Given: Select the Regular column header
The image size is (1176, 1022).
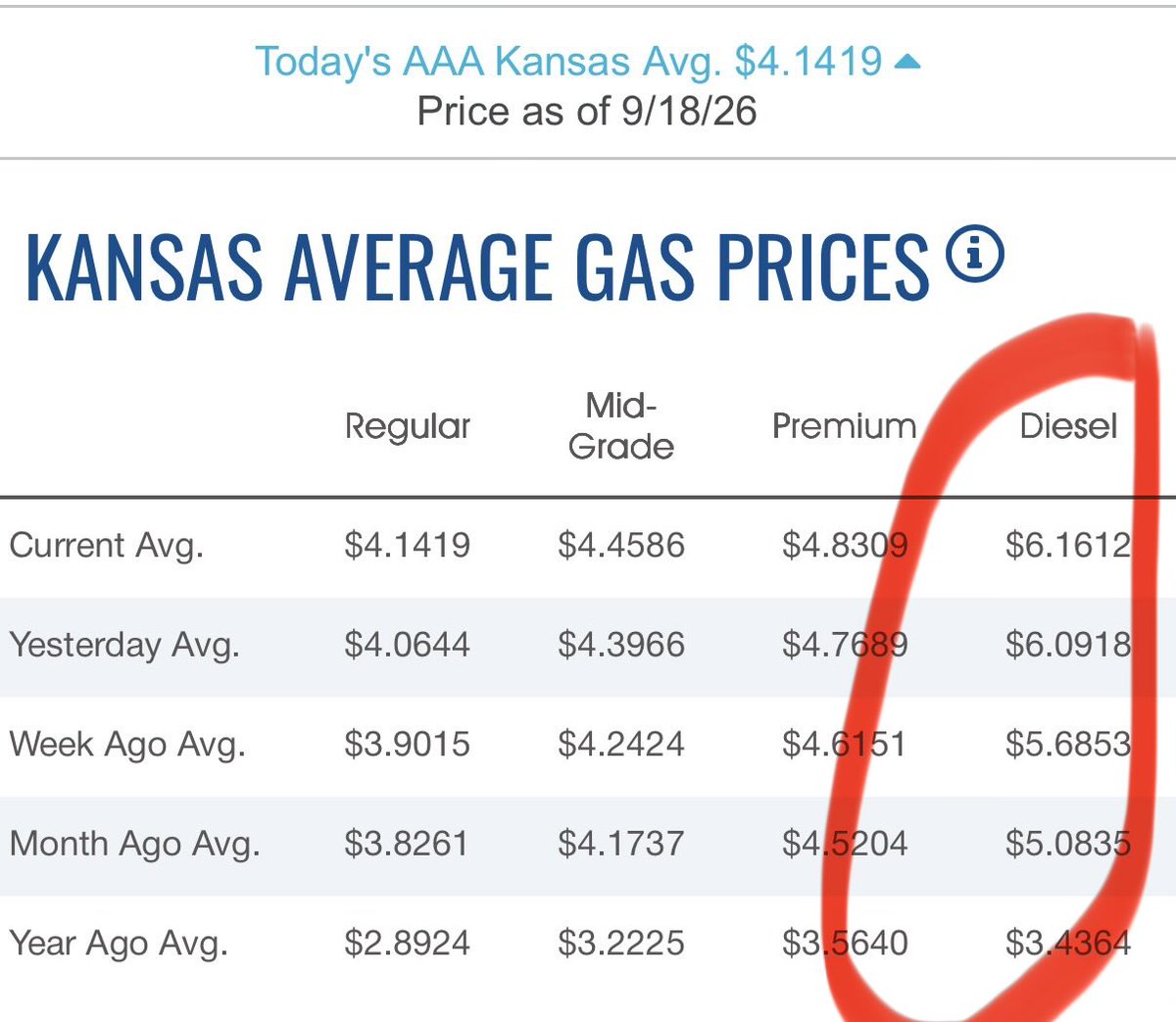Looking at the screenshot, I should click(x=408, y=426).
